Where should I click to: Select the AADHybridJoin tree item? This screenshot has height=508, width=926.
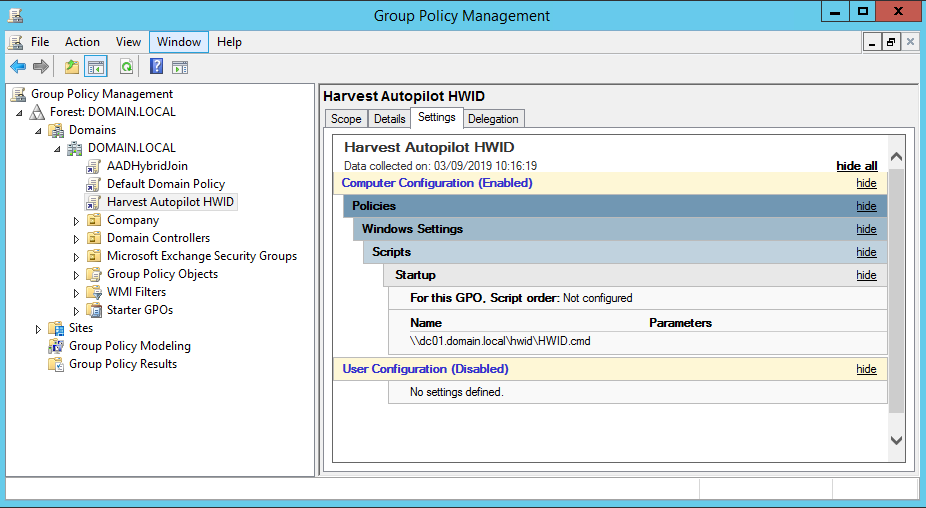147,166
